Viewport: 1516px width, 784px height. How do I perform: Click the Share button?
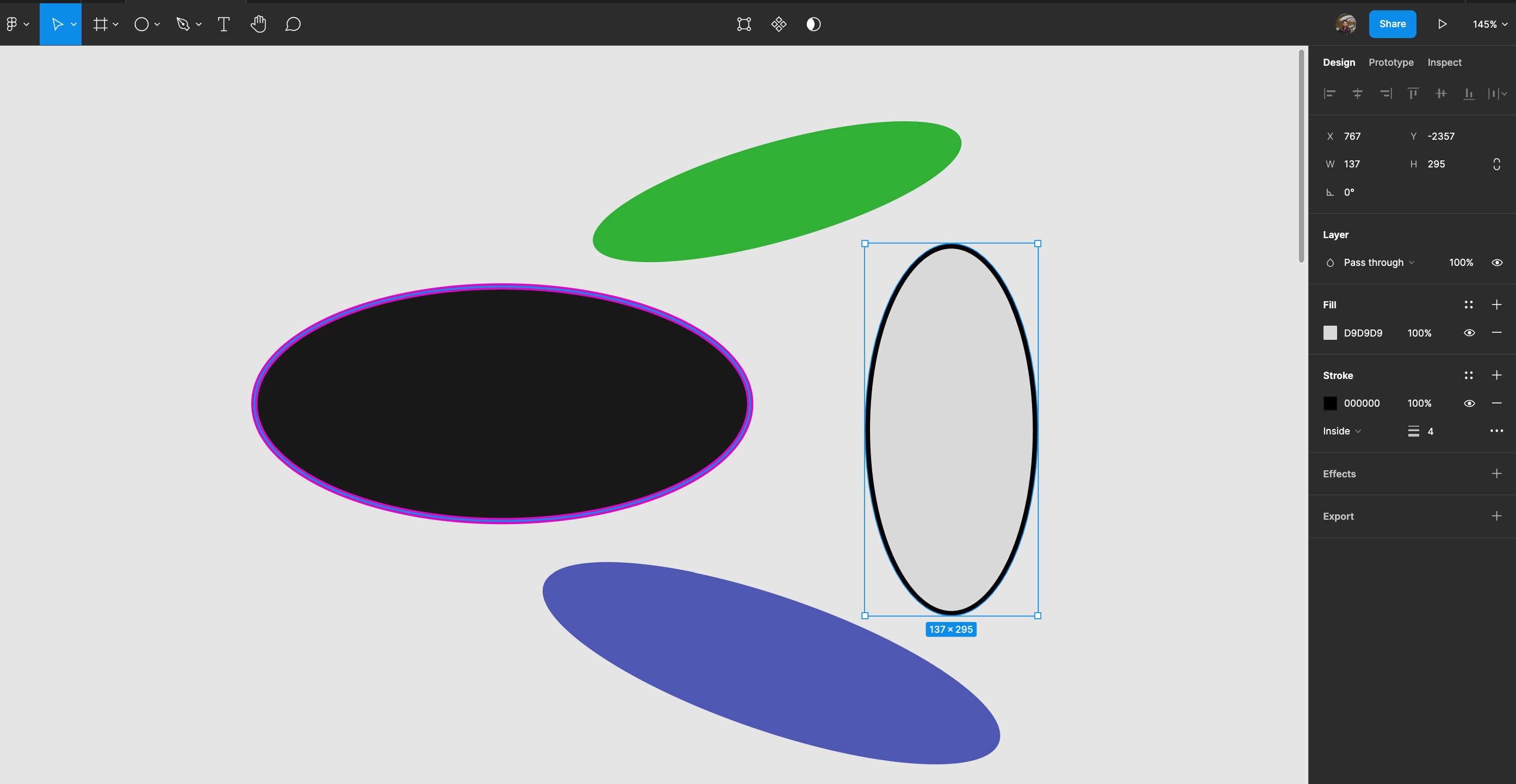1393,24
